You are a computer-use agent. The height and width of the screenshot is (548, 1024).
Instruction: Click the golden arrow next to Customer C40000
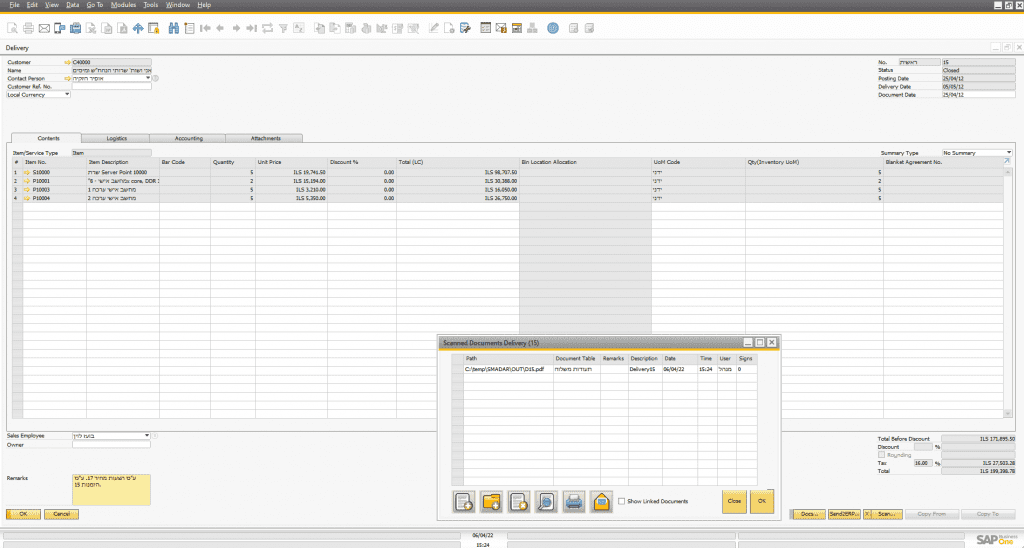tap(67, 62)
